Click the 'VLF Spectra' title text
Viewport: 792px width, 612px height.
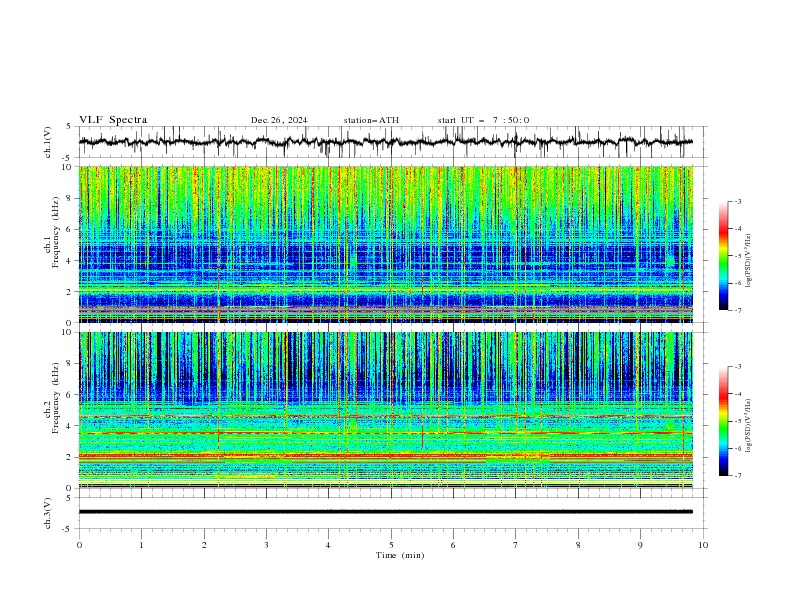coord(113,120)
